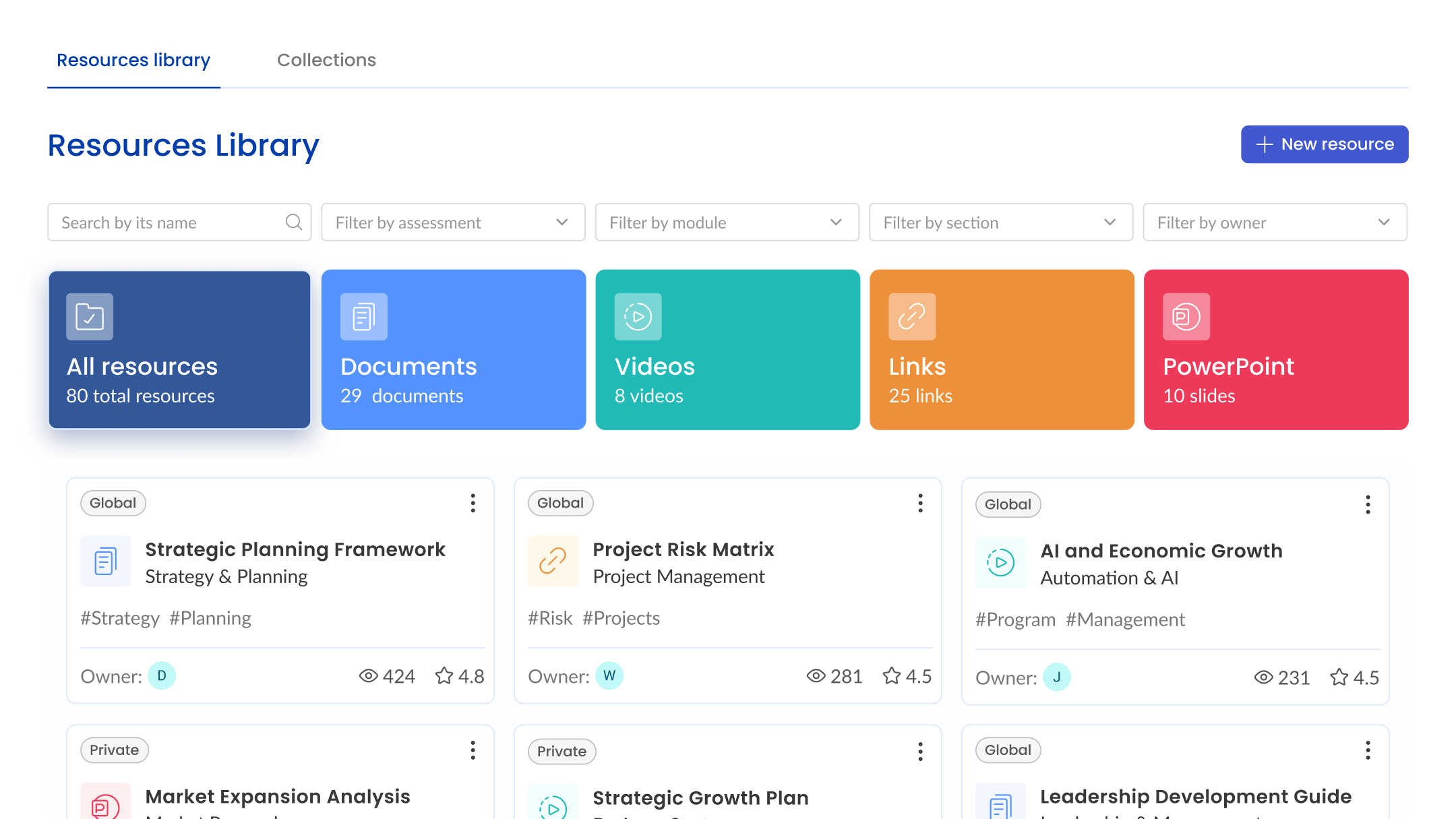Open kebab menu on Strategic Planning Framework card
The height and width of the screenshot is (819, 1456).
click(x=473, y=503)
